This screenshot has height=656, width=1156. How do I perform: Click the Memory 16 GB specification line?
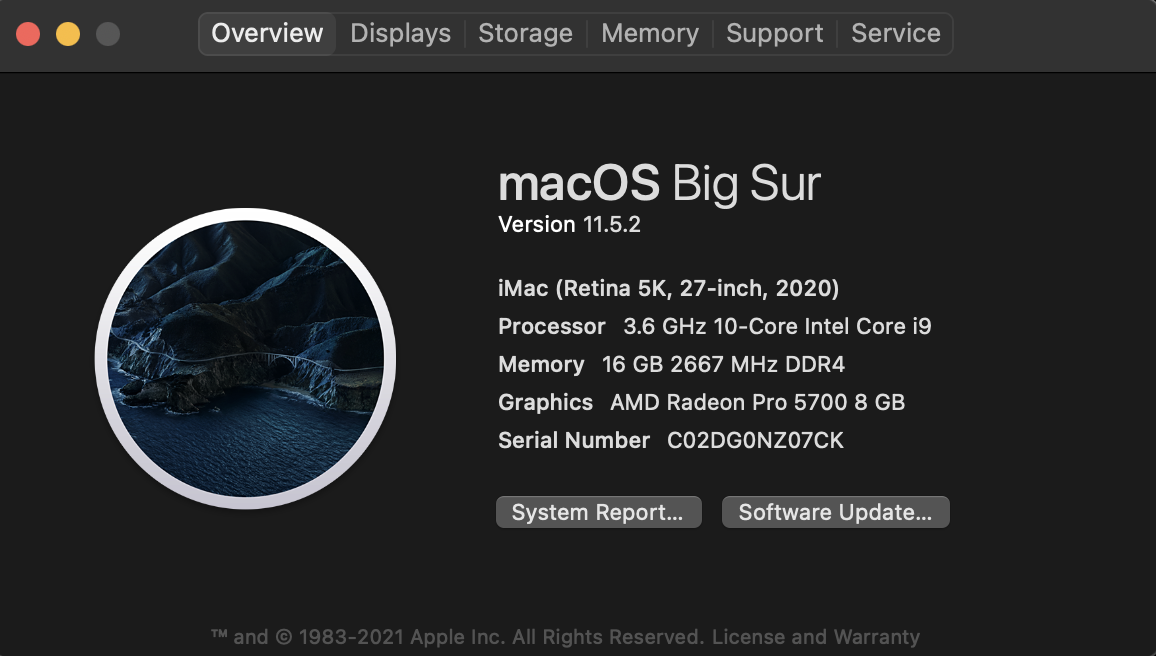tap(671, 365)
